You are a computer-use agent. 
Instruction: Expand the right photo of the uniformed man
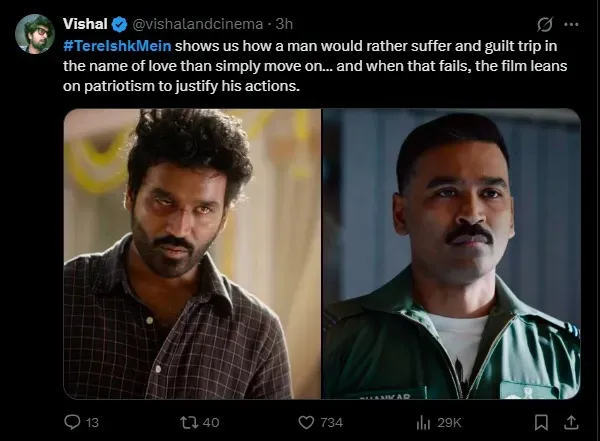[x=451, y=253]
